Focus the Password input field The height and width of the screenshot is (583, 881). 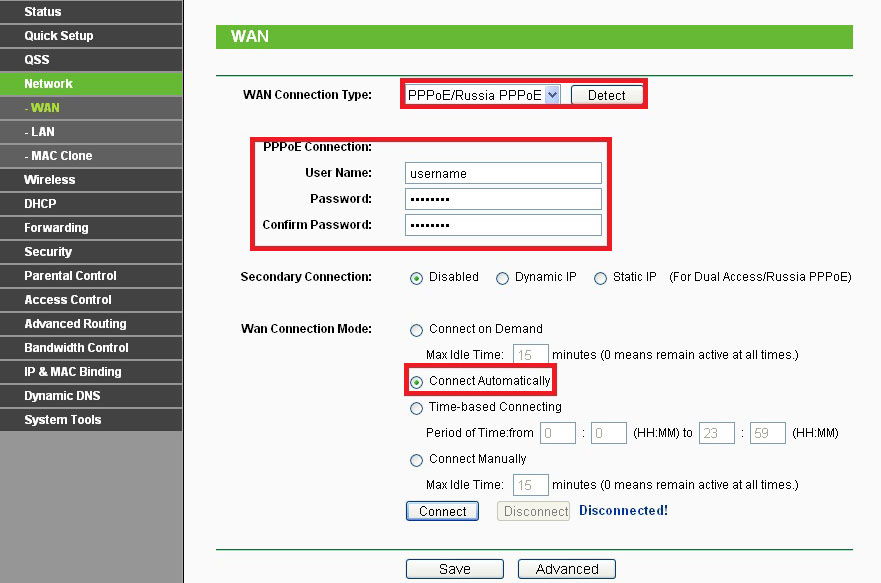point(503,199)
